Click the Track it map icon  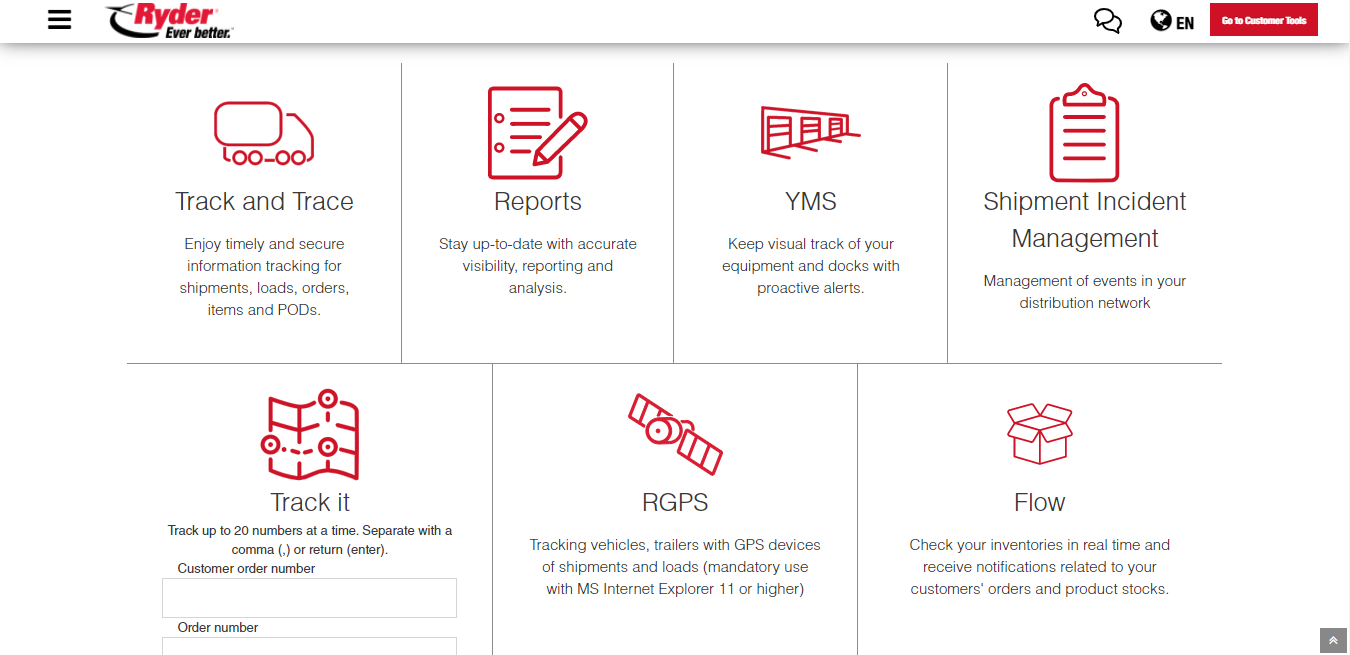click(310, 435)
